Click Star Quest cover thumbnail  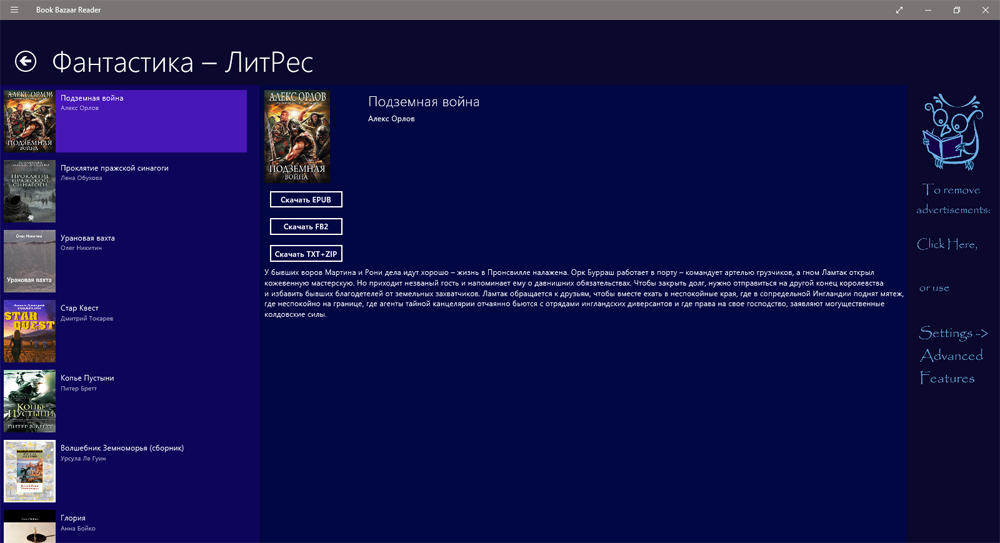[29, 331]
